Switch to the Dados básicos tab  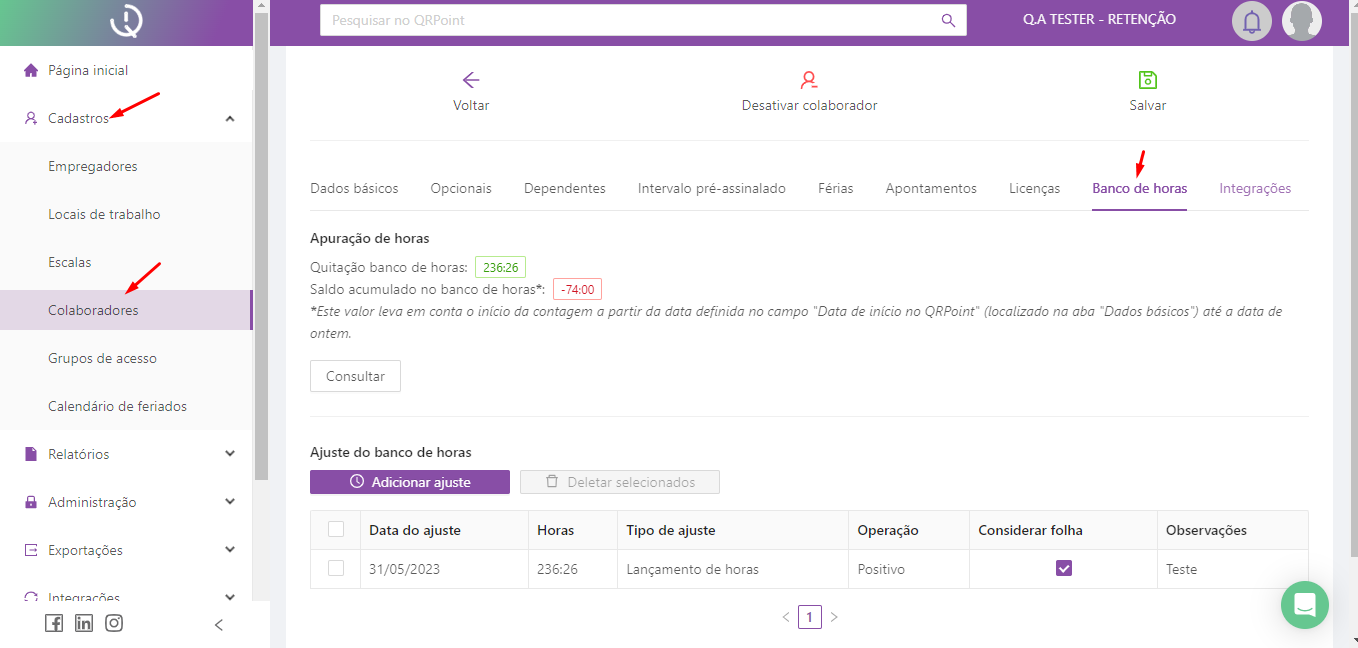click(x=354, y=188)
